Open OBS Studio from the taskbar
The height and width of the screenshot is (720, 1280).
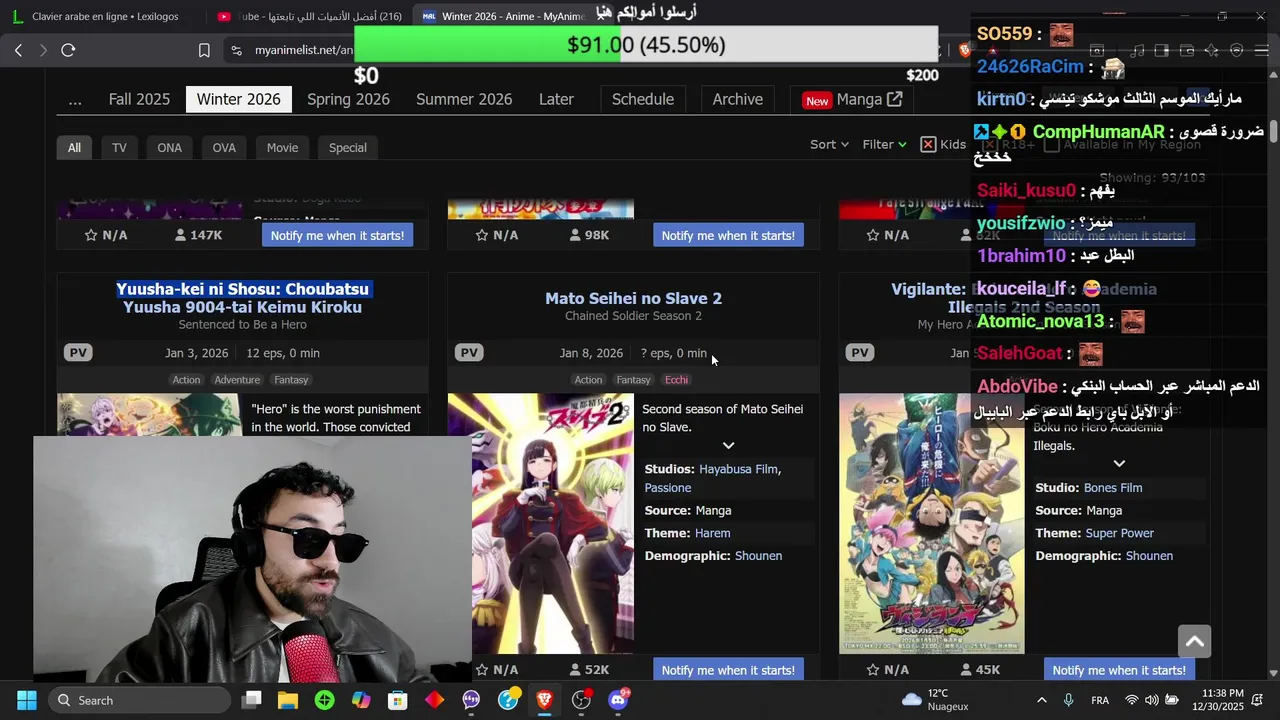point(581,700)
